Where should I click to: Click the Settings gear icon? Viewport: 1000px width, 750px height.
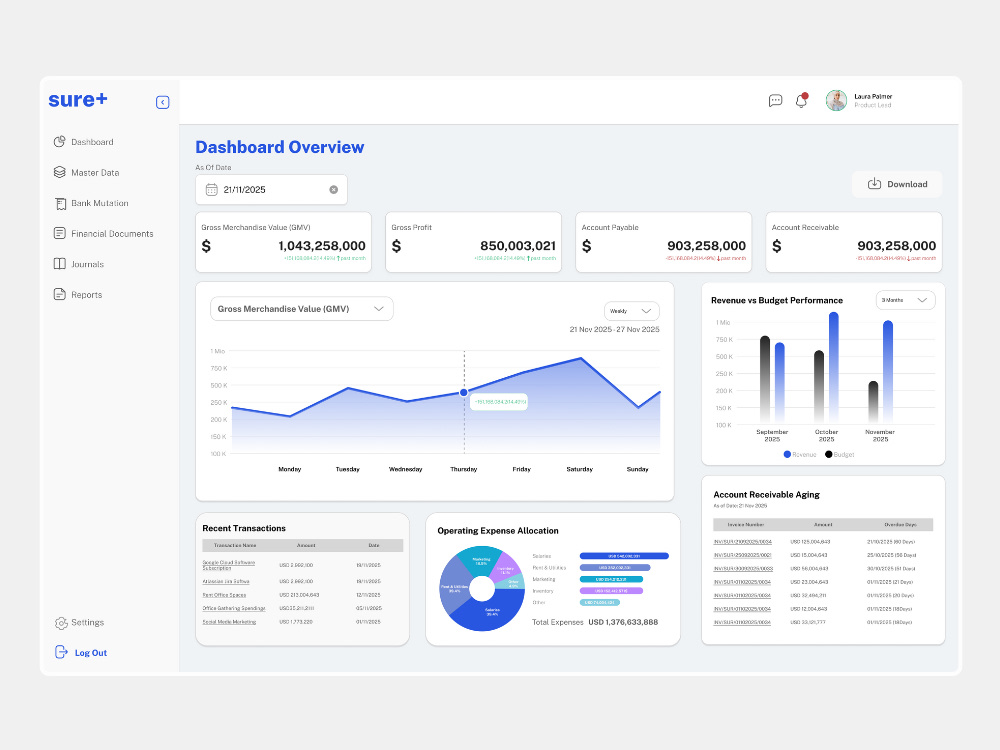(x=61, y=622)
